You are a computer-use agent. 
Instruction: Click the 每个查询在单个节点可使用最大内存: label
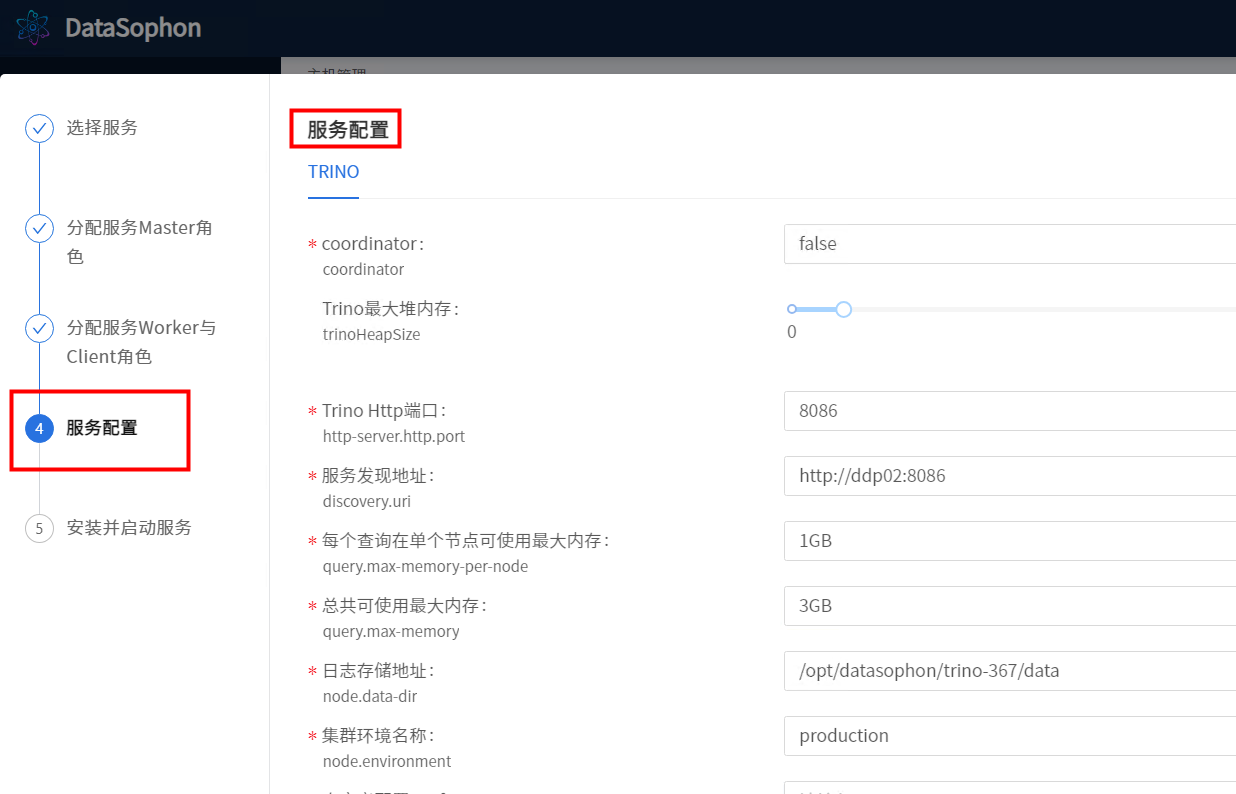click(x=465, y=541)
